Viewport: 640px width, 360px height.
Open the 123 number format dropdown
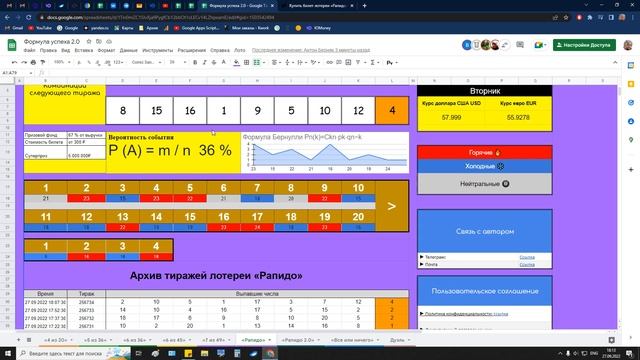(119, 62)
